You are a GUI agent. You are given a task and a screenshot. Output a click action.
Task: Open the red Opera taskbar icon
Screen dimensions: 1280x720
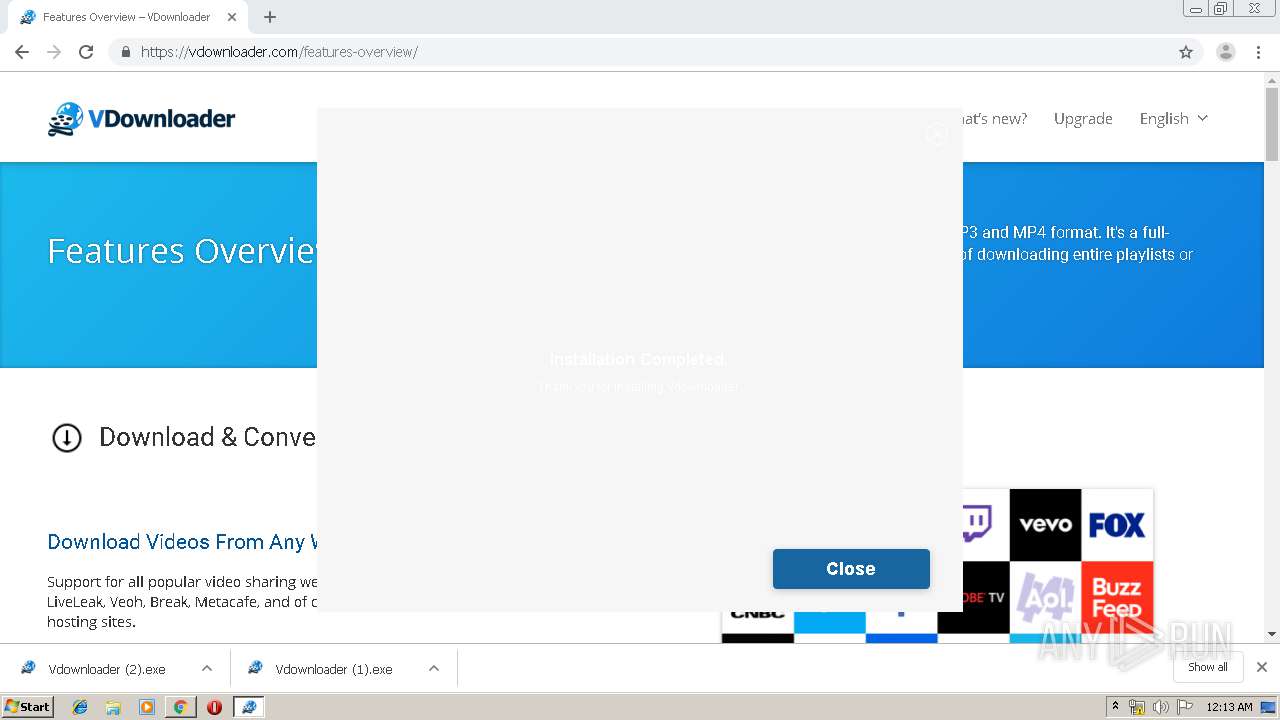click(214, 707)
